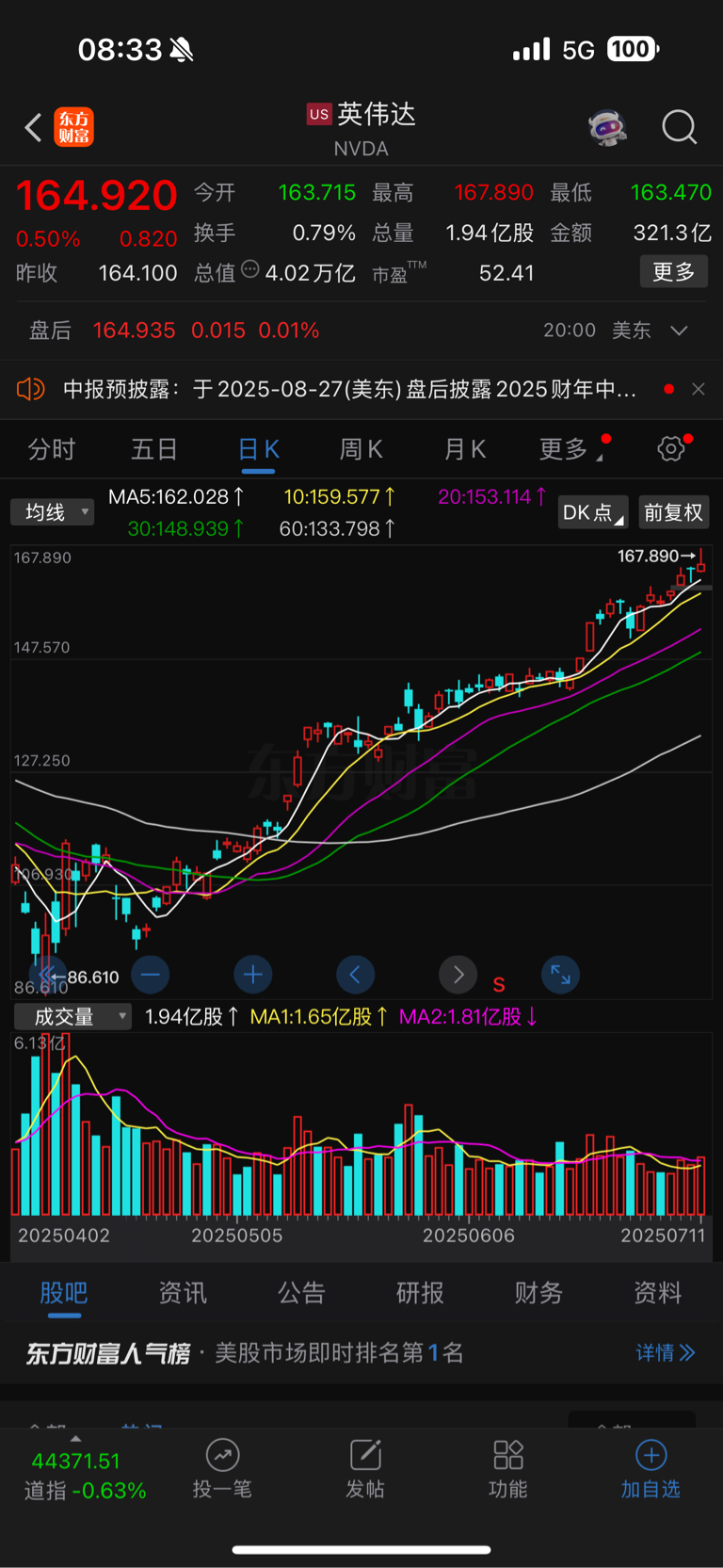This screenshot has height=1568, width=723.
Task: Tap the MA2:1.81亿股 volume value
Action: 469,1017
